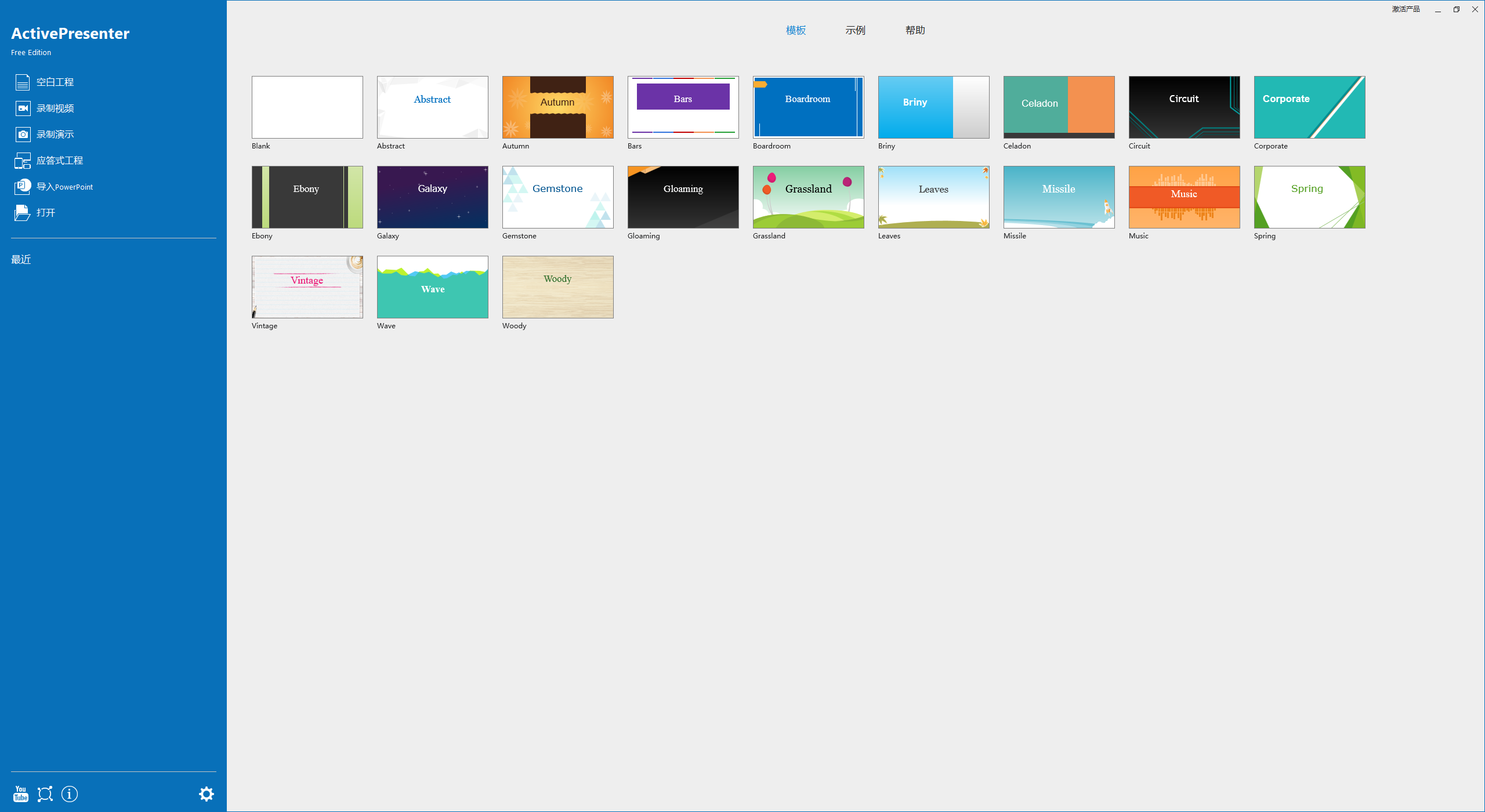Open the YouTube channel icon
This screenshot has width=1485, height=812.
(x=21, y=794)
